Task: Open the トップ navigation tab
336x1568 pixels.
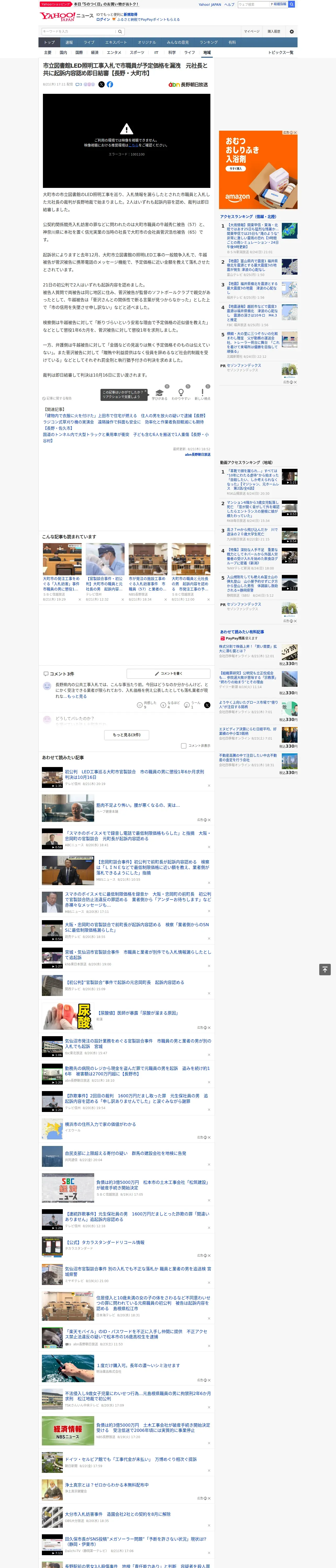Action: coord(49,43)
